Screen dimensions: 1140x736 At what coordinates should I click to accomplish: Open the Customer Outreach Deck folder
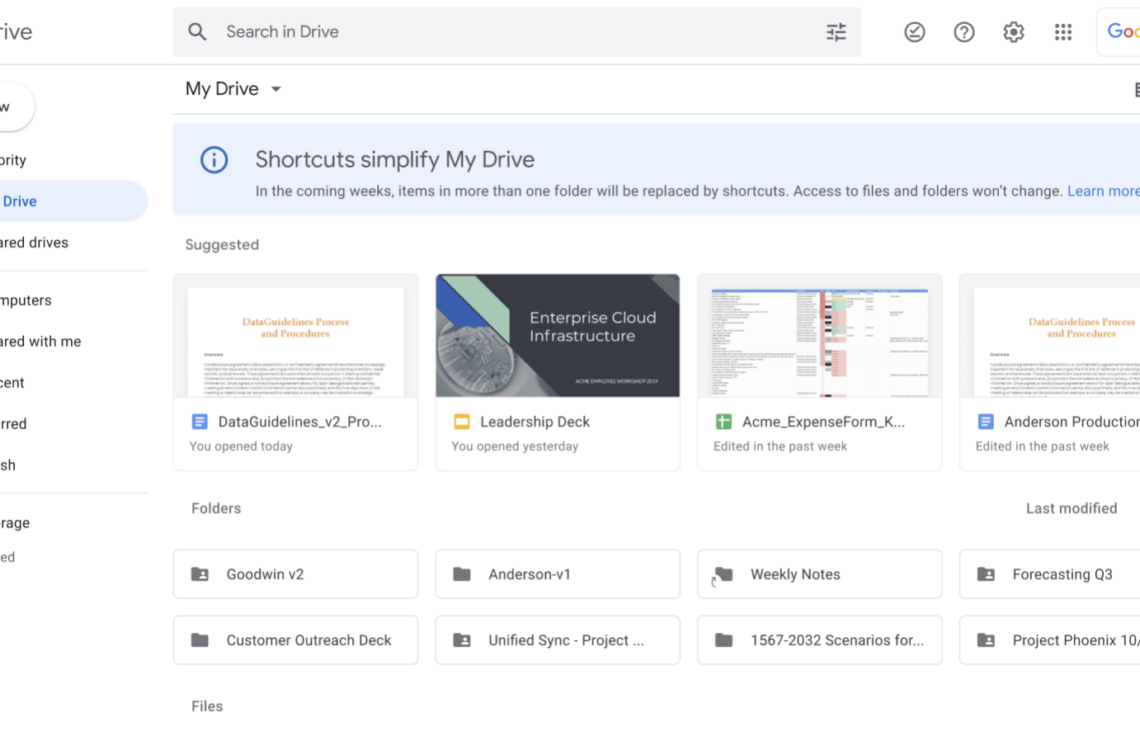296,640
